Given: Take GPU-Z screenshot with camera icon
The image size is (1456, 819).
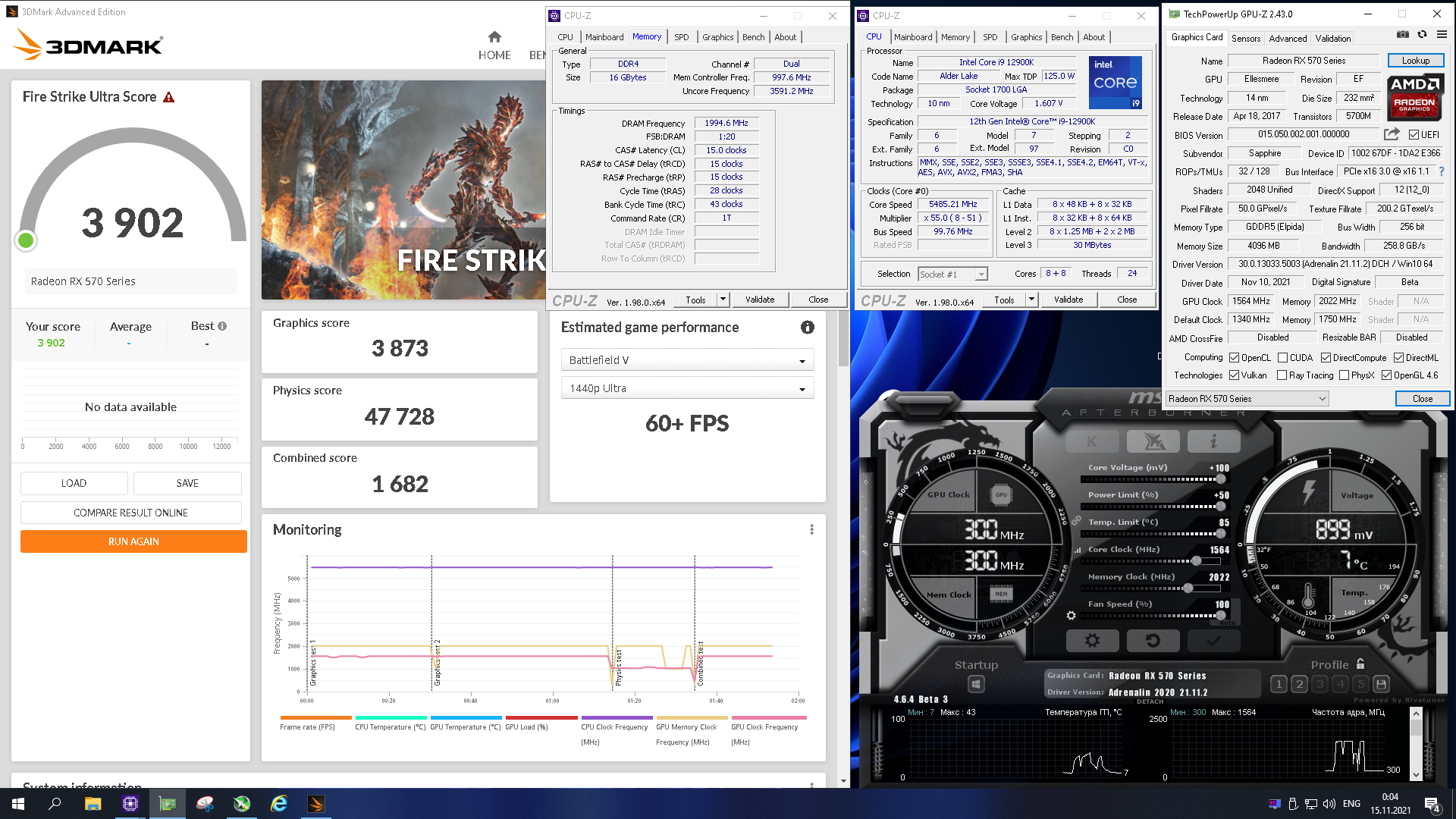Looking at the screenshot, I should coord(1403,35).
